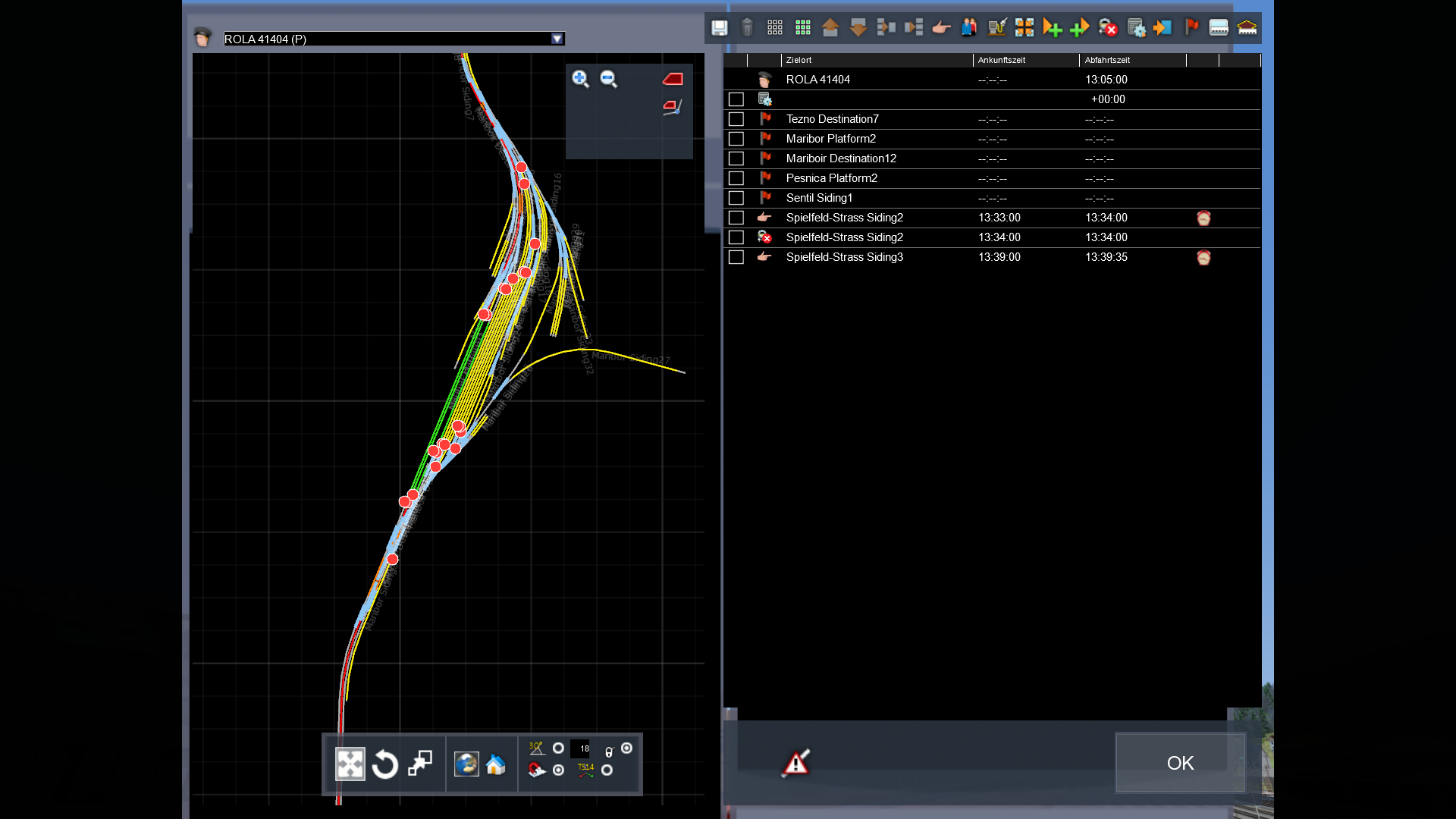Screen dimensions: 1456x819
Task: Click the +00:00 offset value
Action: pyautogui.click(x=1108, y=99)
